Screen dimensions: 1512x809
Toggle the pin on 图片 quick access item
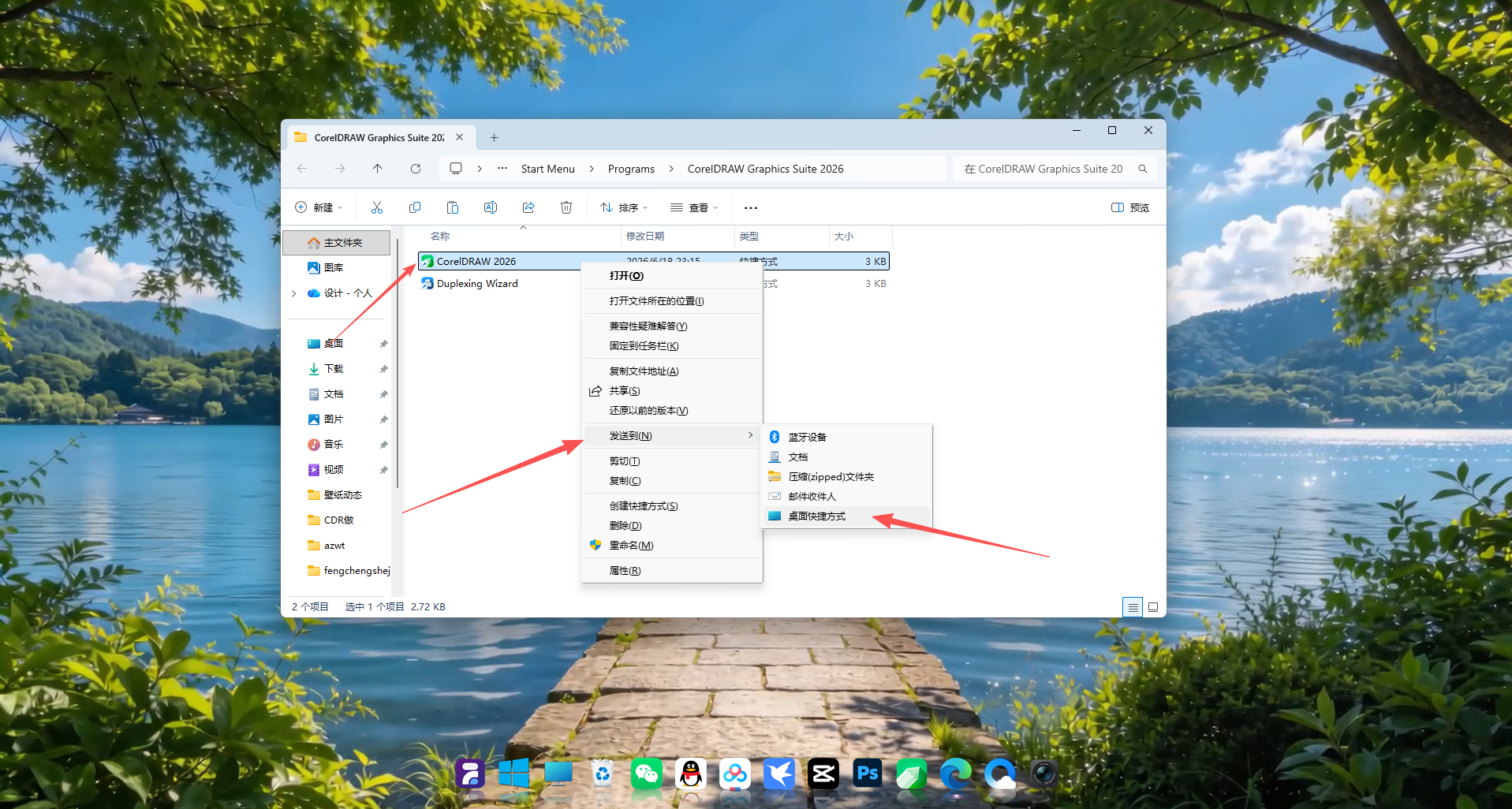coord(383,419)
